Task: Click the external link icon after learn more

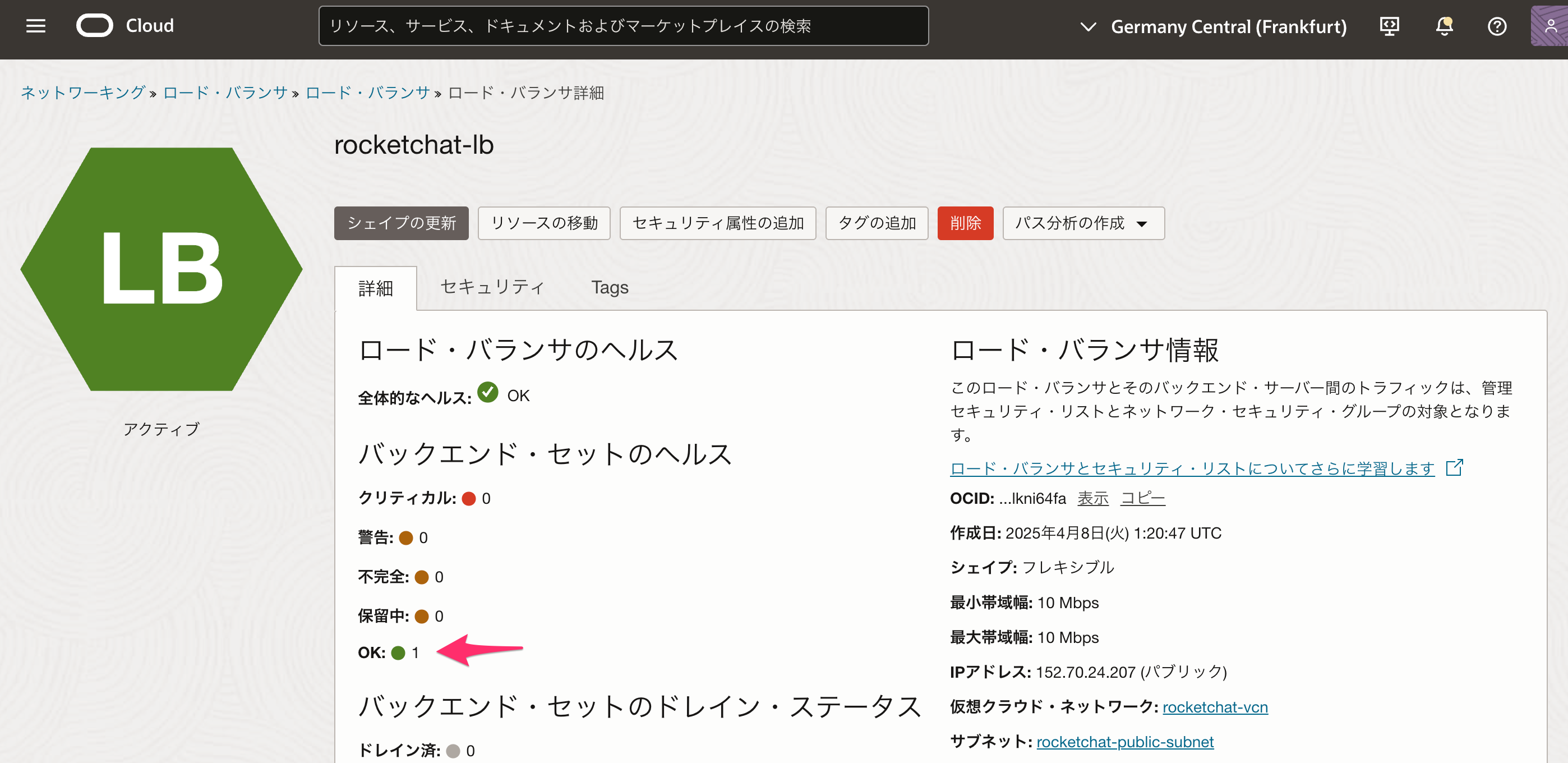Action: pos(1454,467)
